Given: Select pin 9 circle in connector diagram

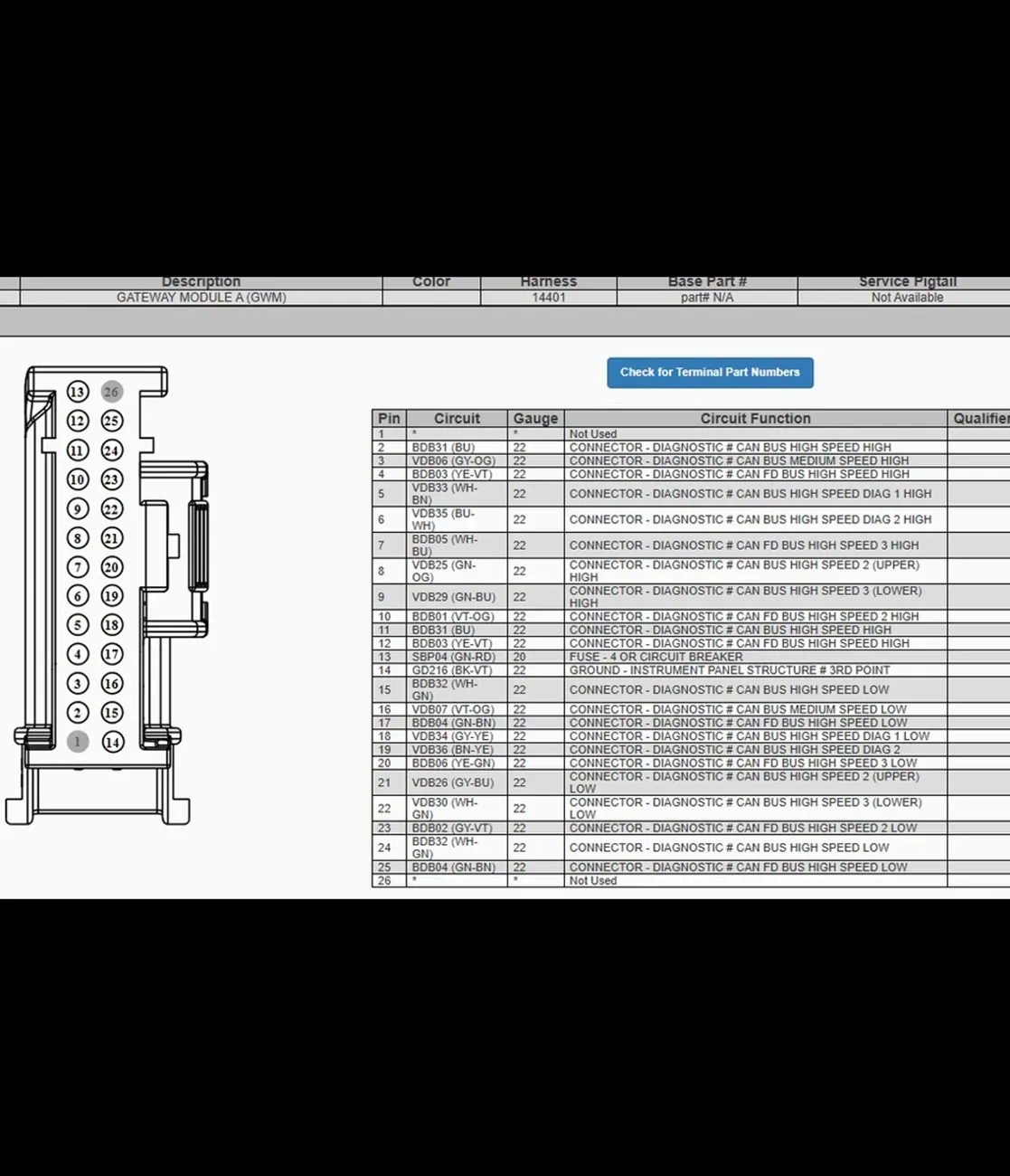Looking at the screenshot, I should pyautogui.click(x=78, y=509).
